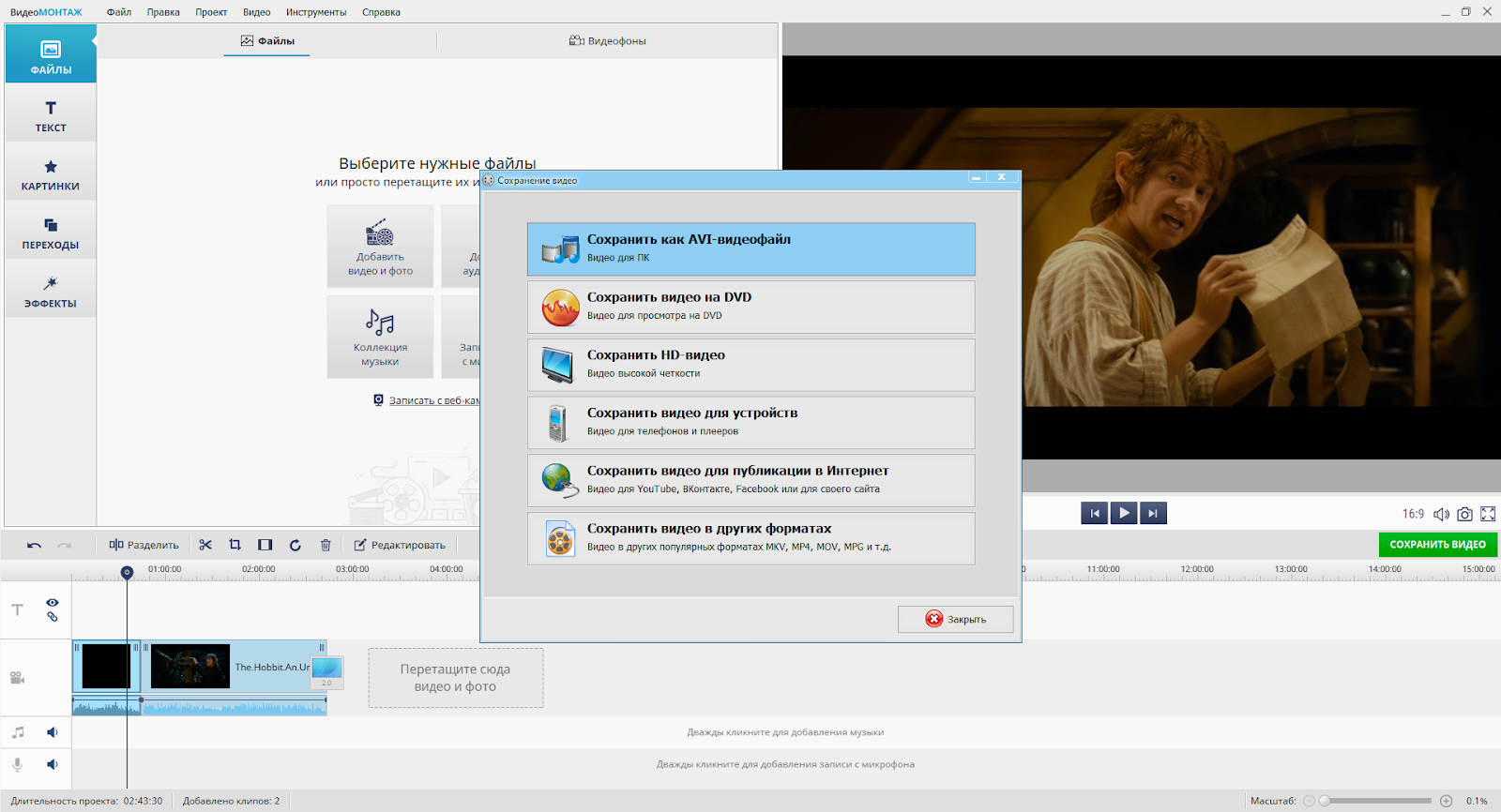Viewport: 1501px width, 812px height.
Task: Choose Сохранить видео в других форматах
Action: tap(750, 538)
